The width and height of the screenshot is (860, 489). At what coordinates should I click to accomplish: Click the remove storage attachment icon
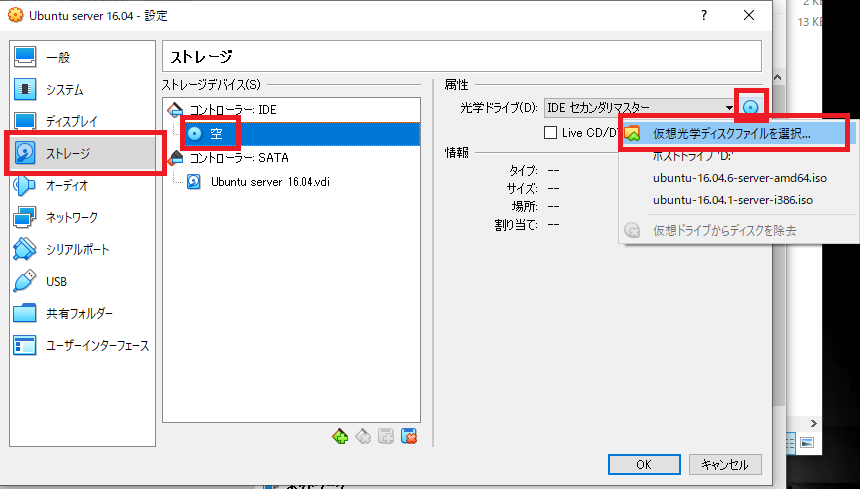point(409,436)
